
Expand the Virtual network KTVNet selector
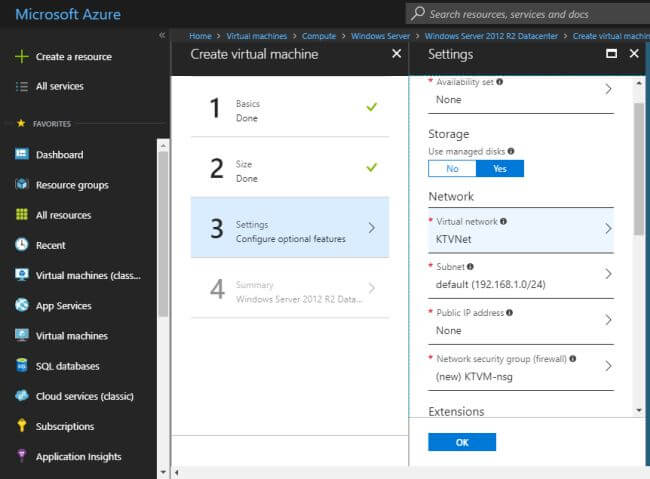click(608, 228)
